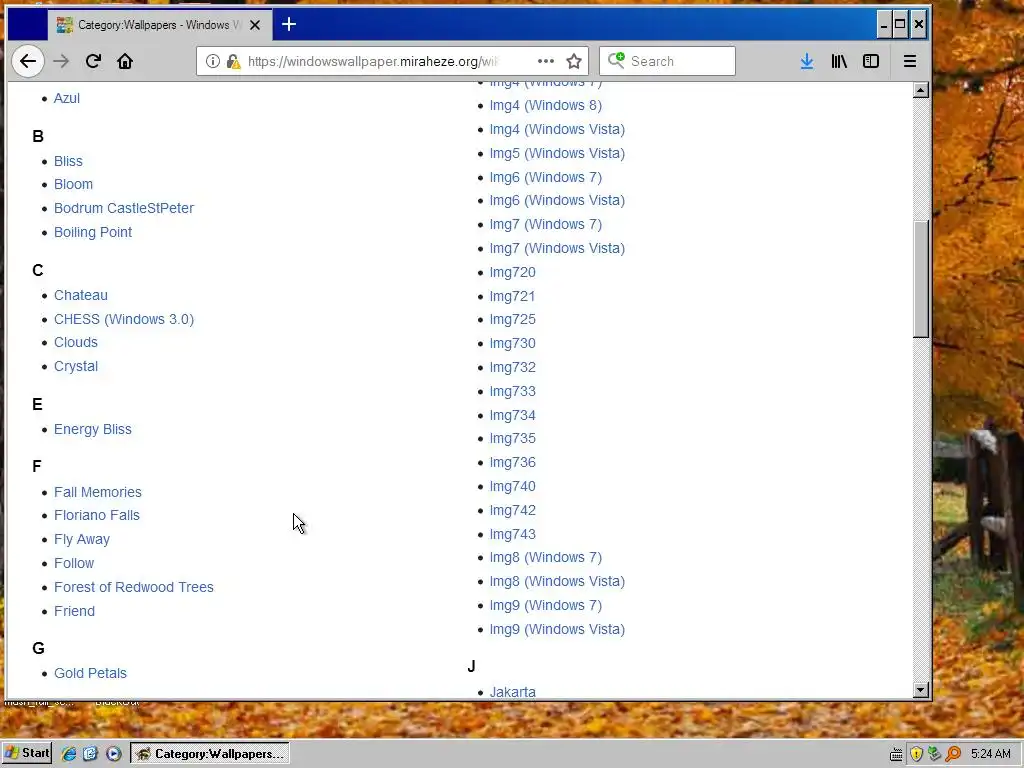Open Img9 (Windows Vista) link
This screenshot has height=768, width=1024.
pos(557,630)
